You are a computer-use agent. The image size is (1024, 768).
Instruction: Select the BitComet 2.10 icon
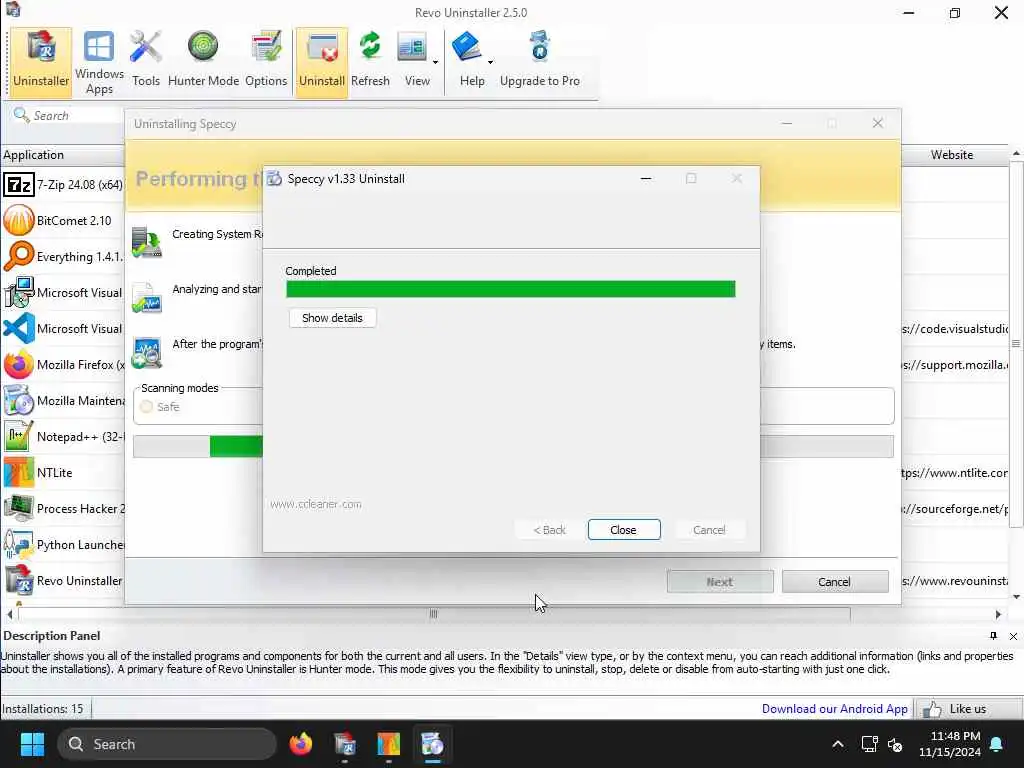point(18,220)
